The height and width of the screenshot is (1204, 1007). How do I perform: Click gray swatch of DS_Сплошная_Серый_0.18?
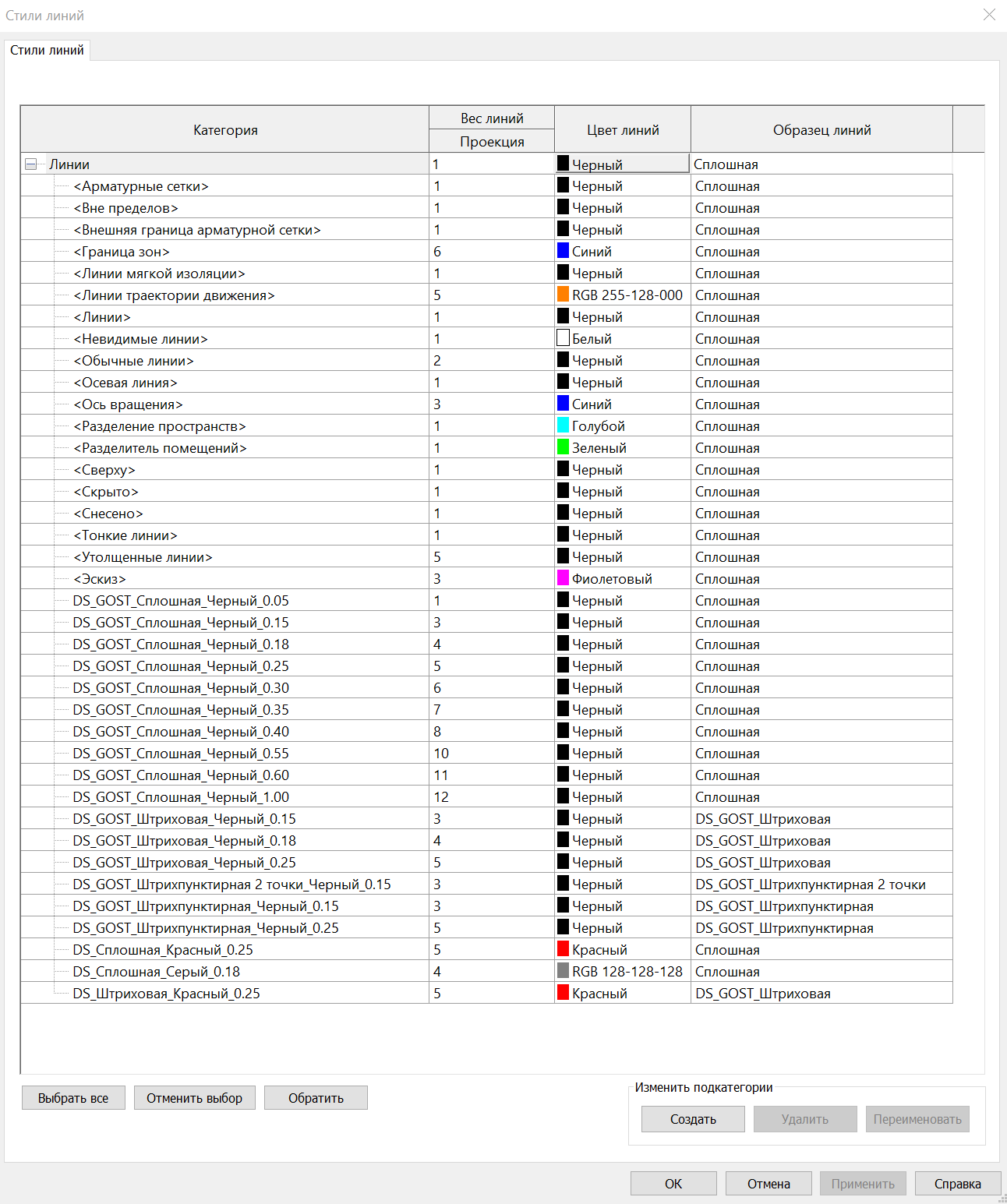[x=563, y=971]
